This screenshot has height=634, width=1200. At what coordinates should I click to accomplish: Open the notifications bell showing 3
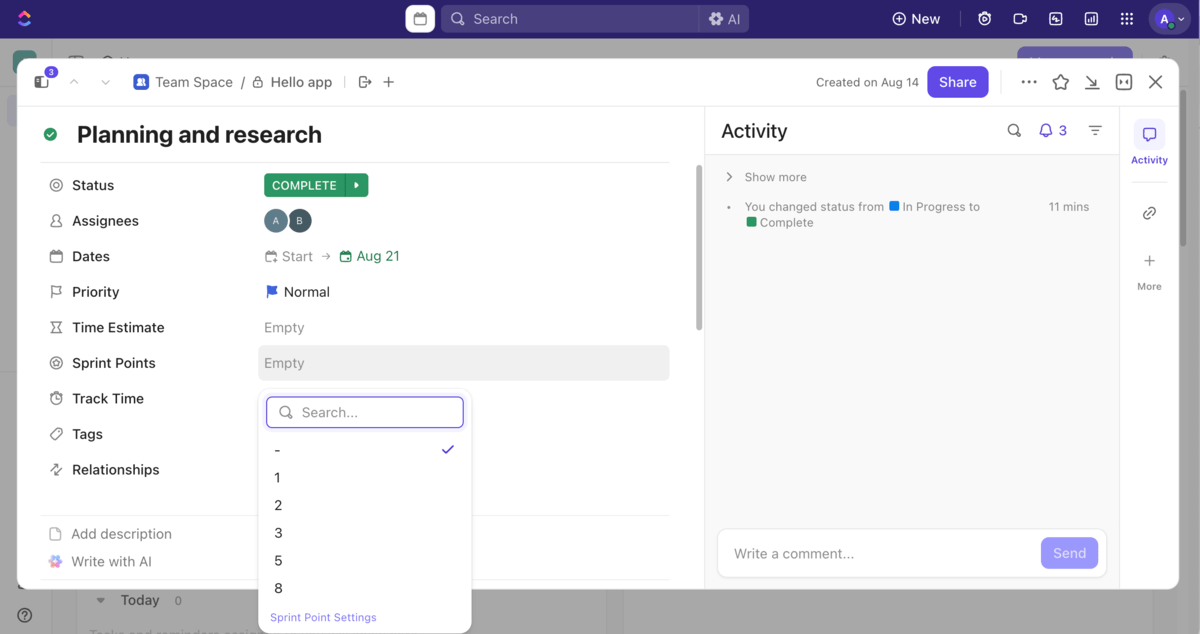coord(1052,131)
